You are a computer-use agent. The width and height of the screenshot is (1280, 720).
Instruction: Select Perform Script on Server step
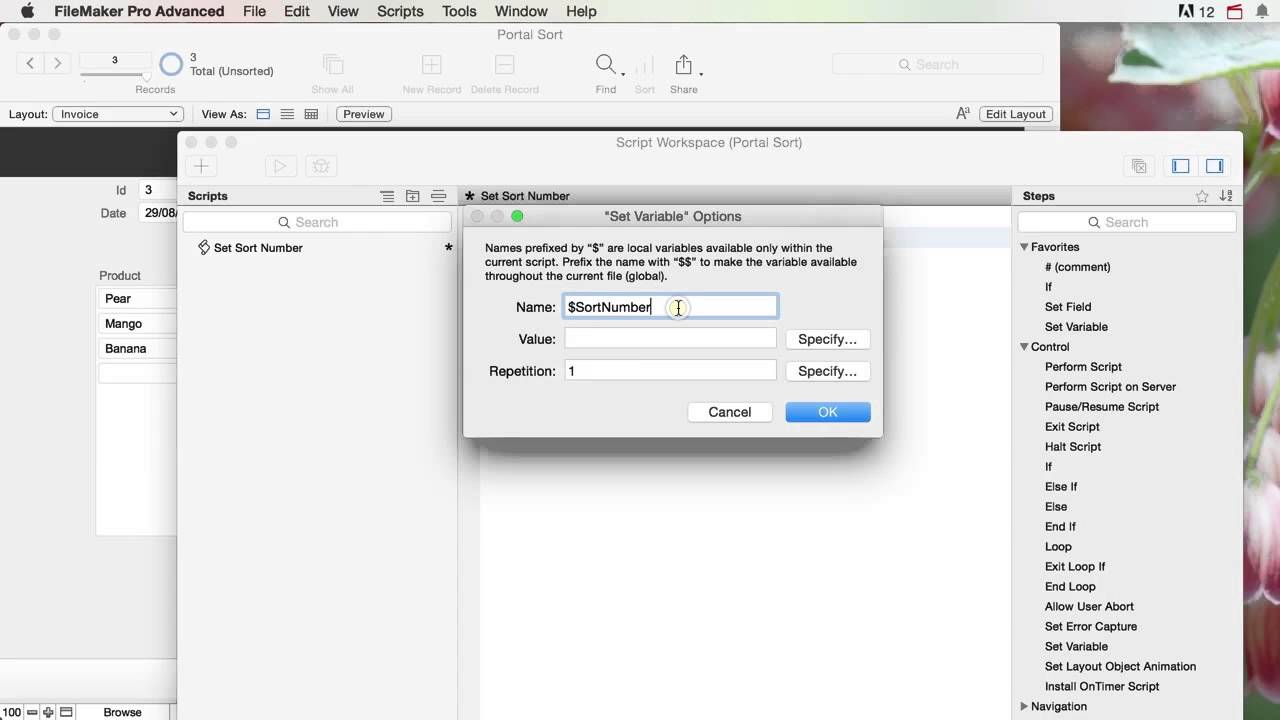click(1110, 387)
